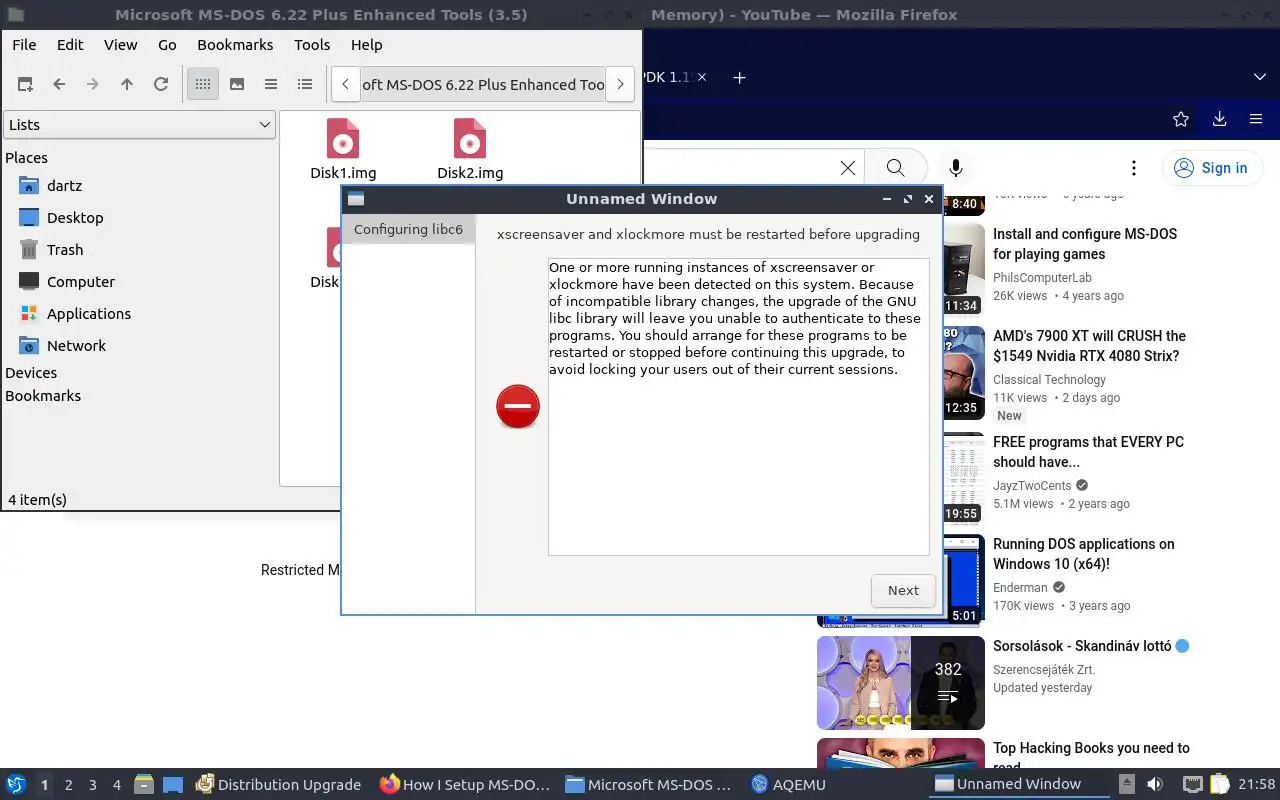This screenshot has height=800, width=1280.
Task: Open the Bookmarks menu
Action: (235, 45)
